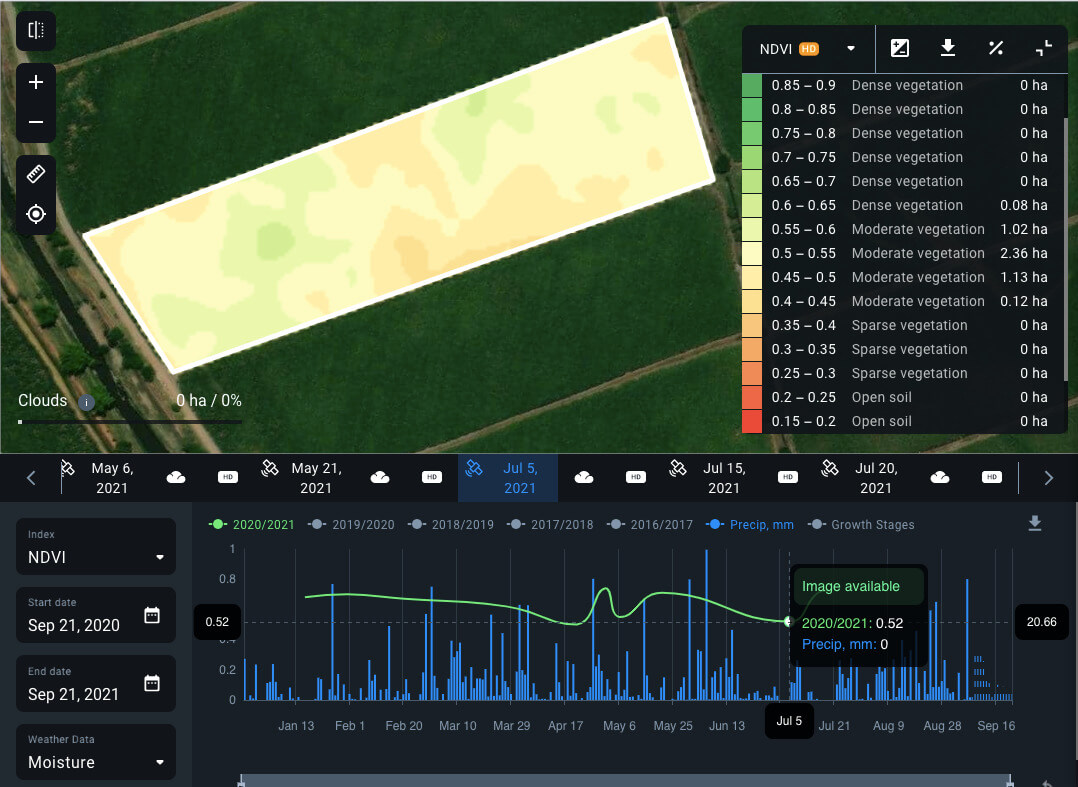Center map on field location
Screen dimensions: 1078x787
coord(36,214)
